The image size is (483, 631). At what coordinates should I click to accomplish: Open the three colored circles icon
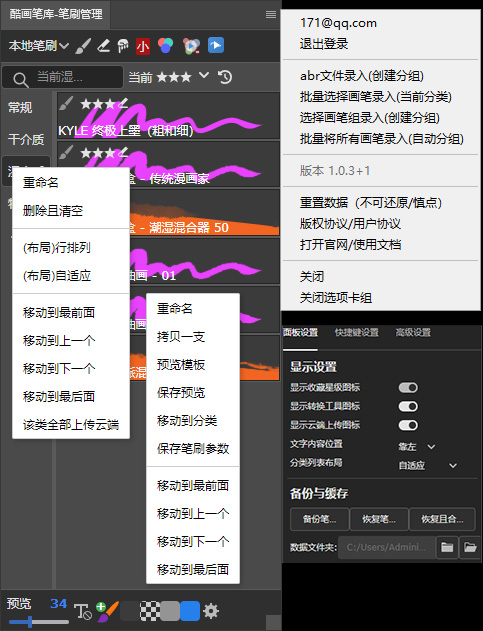165,45
